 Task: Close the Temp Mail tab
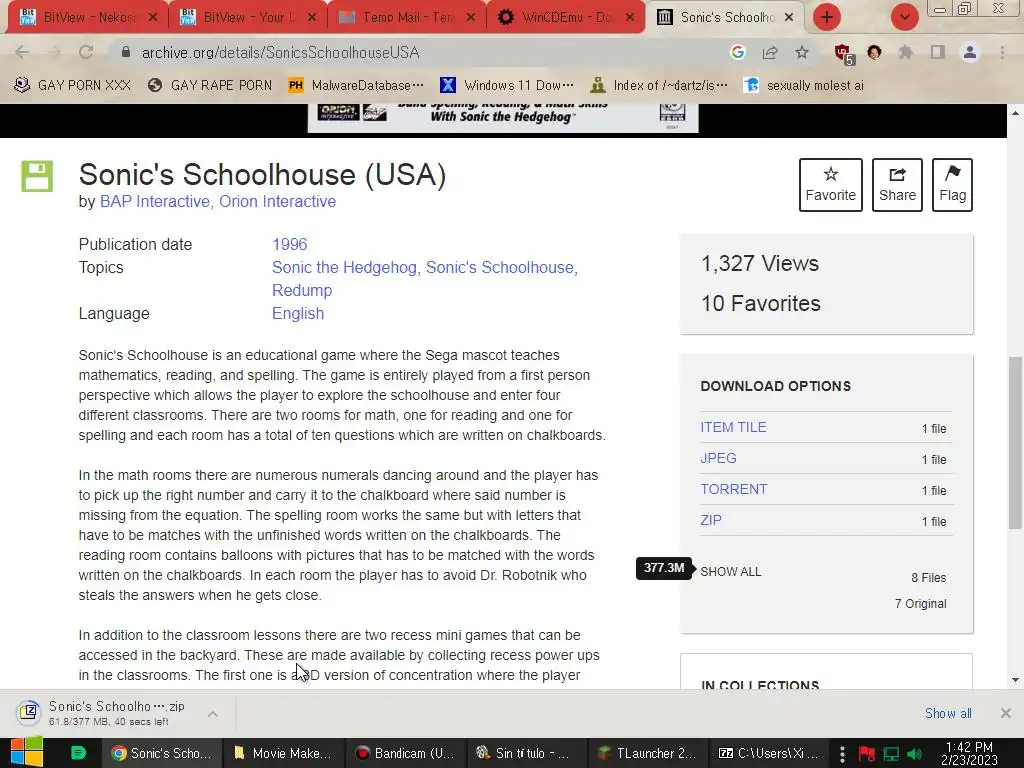470,17
